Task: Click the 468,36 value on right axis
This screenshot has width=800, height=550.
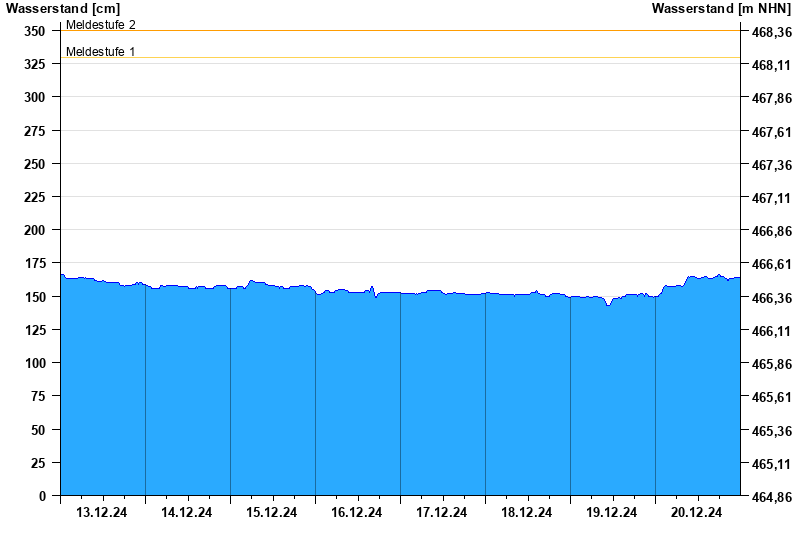Action: [771, 32]
